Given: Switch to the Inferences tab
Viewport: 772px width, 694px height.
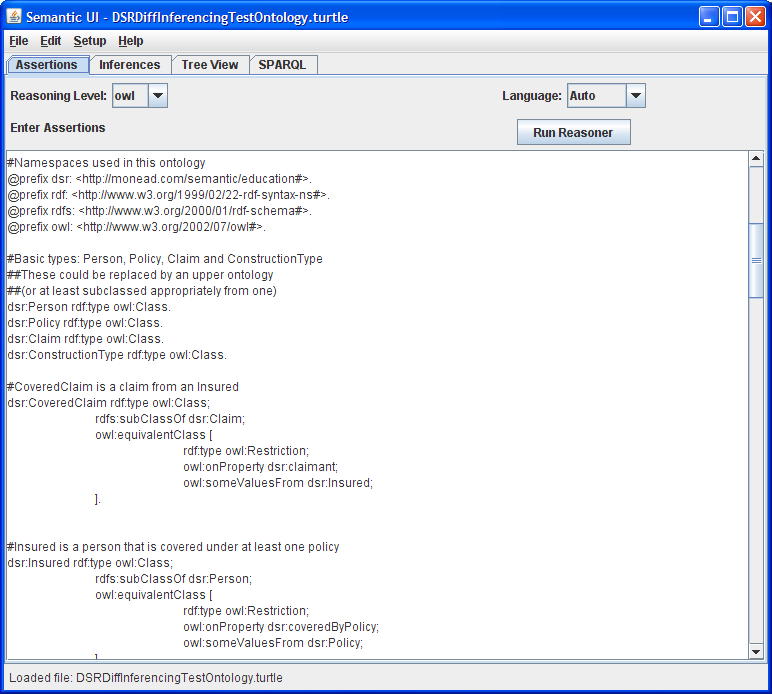Looking at the screenshot, I should tap(129, 64).
